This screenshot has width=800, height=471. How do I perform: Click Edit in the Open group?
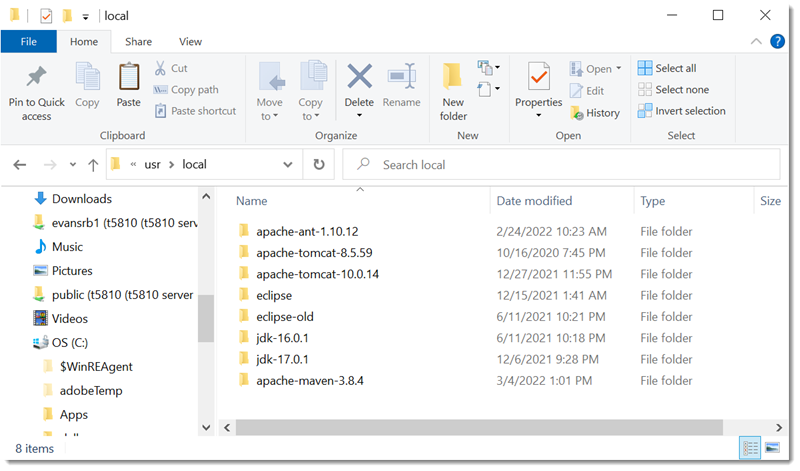(587, 91)
